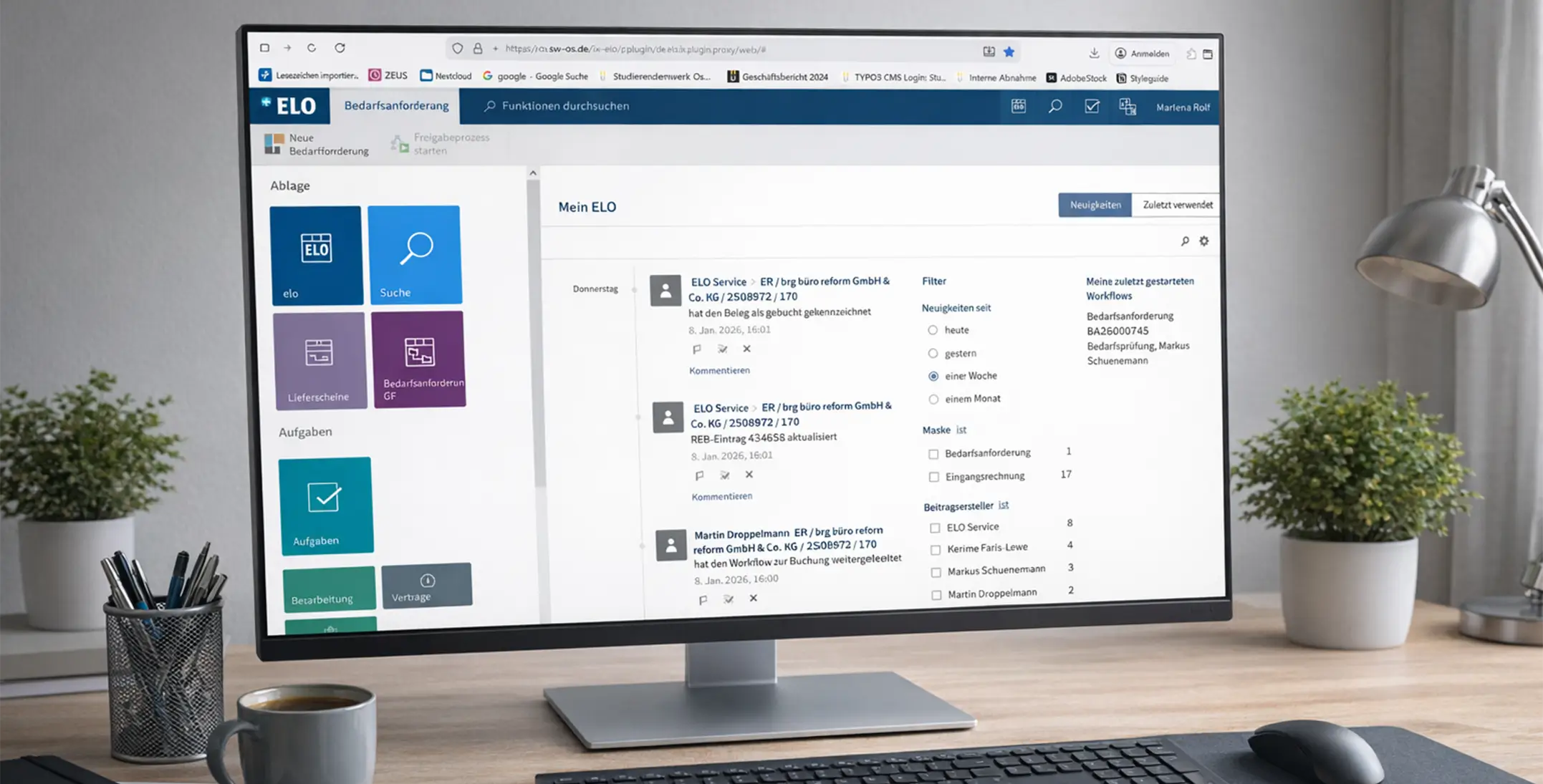
Task: Check the Eingangsrechnung mask checkbox
Action: (x=934, y=477)
